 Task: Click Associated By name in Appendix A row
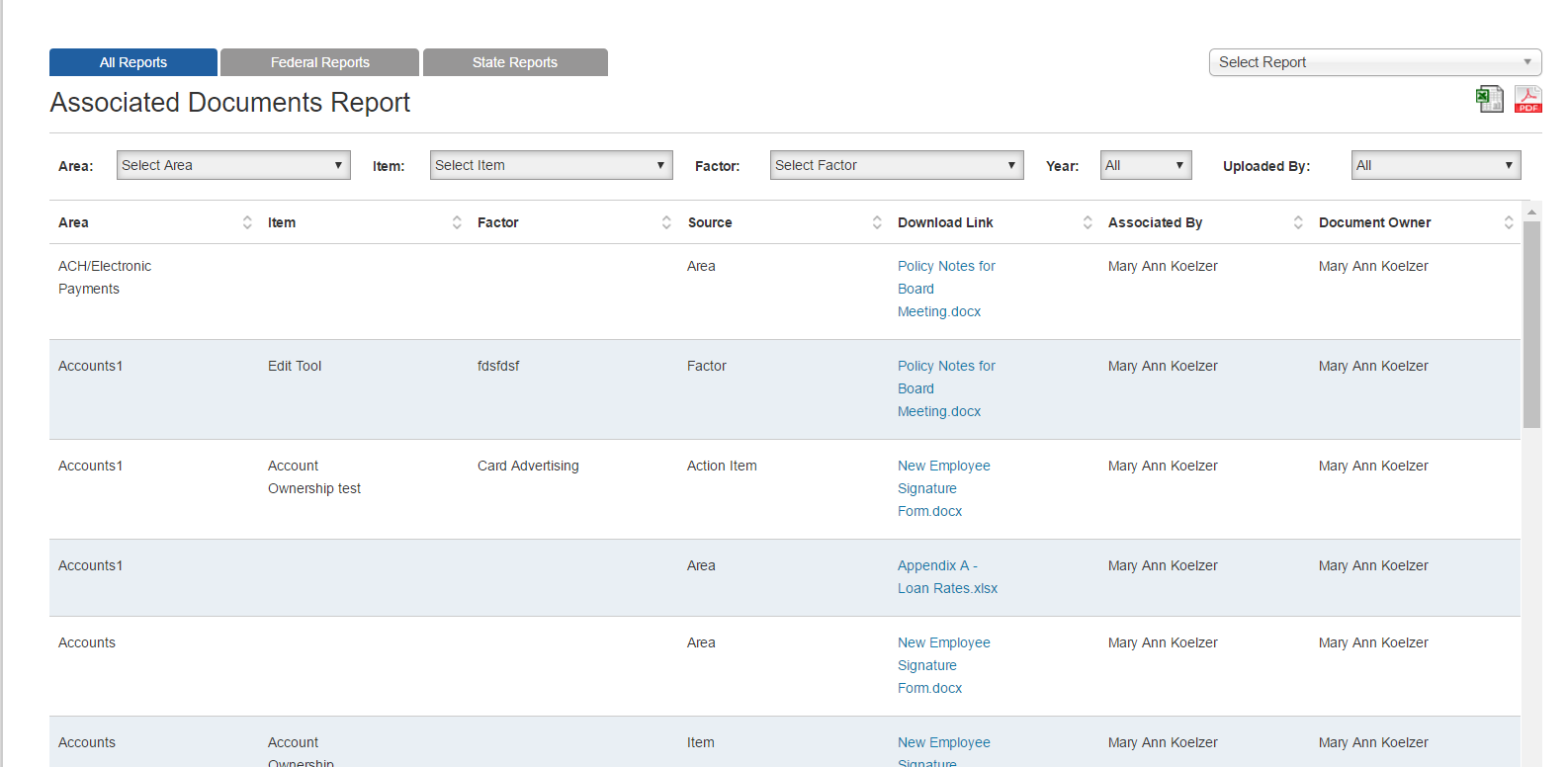pos(1163,565)
